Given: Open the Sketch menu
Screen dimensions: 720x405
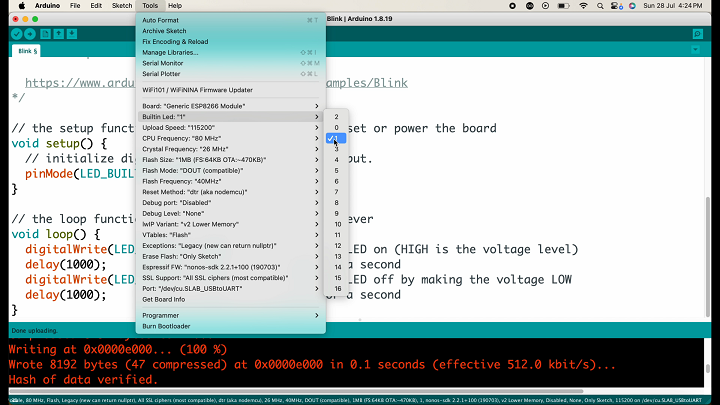Looking at the screenshot, I should click(122, 6).
